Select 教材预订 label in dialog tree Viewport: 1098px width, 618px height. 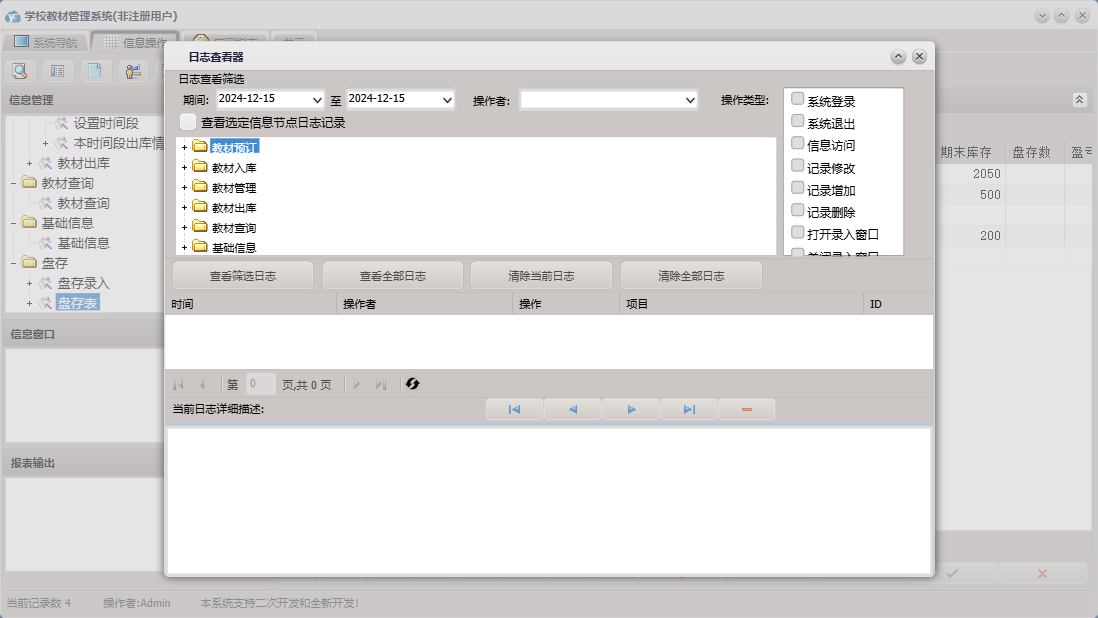235,147
